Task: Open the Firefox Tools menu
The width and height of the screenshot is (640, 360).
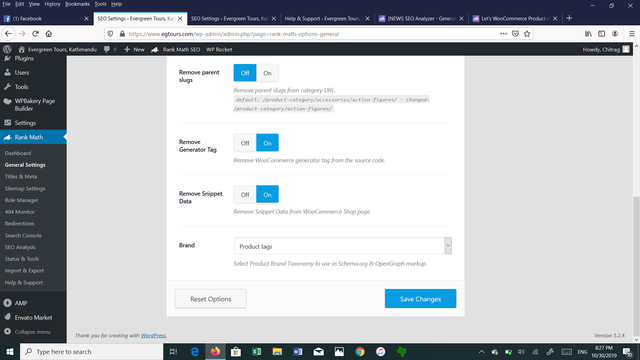Action: 100,4
